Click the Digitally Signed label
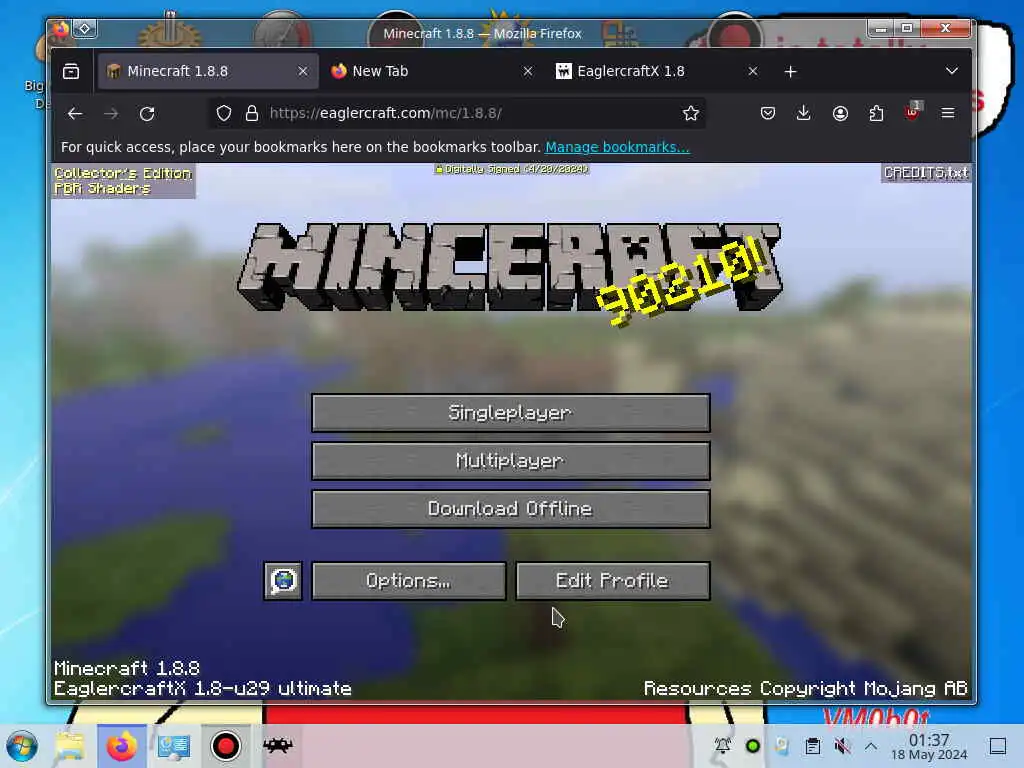This screenshot has width=1024, height=768. pos(511,169)
